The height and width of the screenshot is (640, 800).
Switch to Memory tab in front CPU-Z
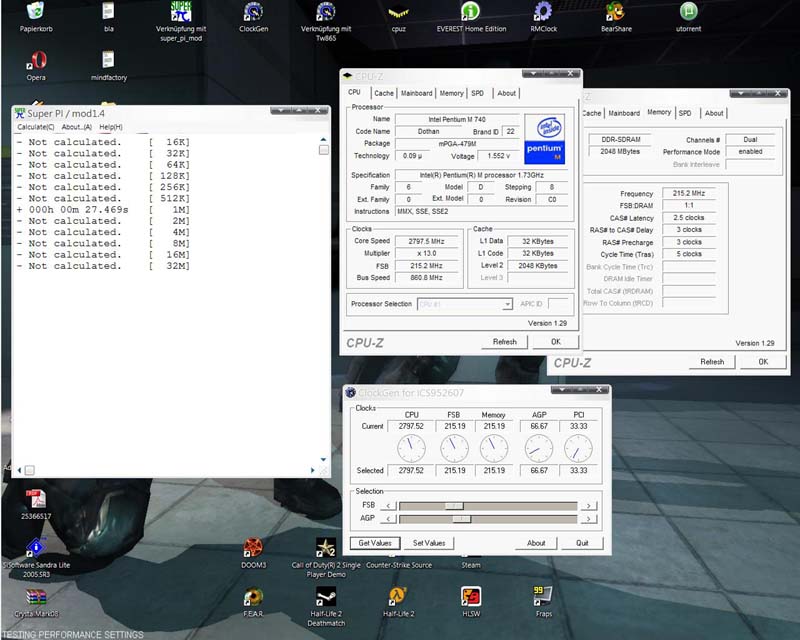[452, 93]
